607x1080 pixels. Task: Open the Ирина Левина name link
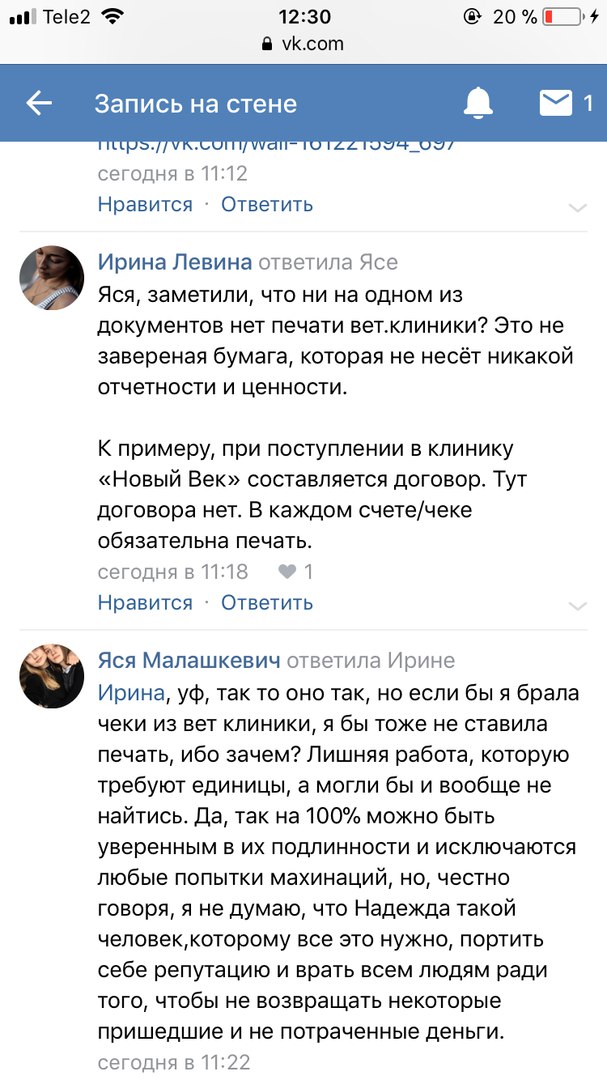pyautogui.click(x=175, y=263)
